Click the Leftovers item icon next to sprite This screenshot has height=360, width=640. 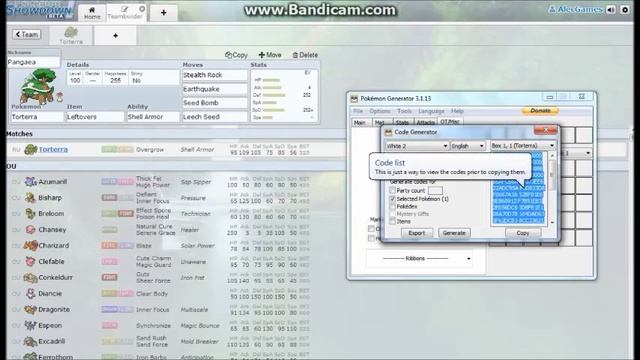coord(60,97)
